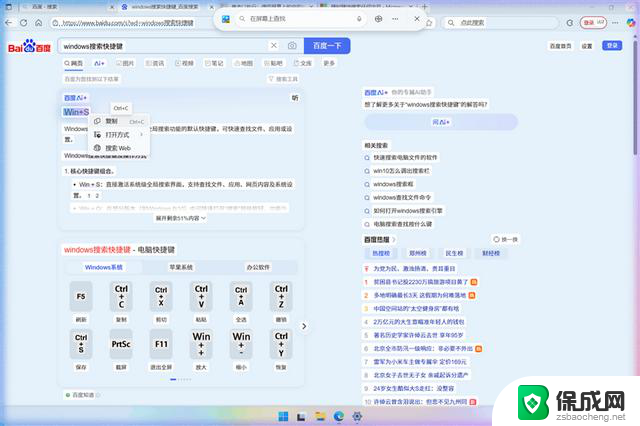The height and width of the screenshot is (426, 640).
Task: Select 办公软件 shortcut tab
Action: (x=258, y=267)
